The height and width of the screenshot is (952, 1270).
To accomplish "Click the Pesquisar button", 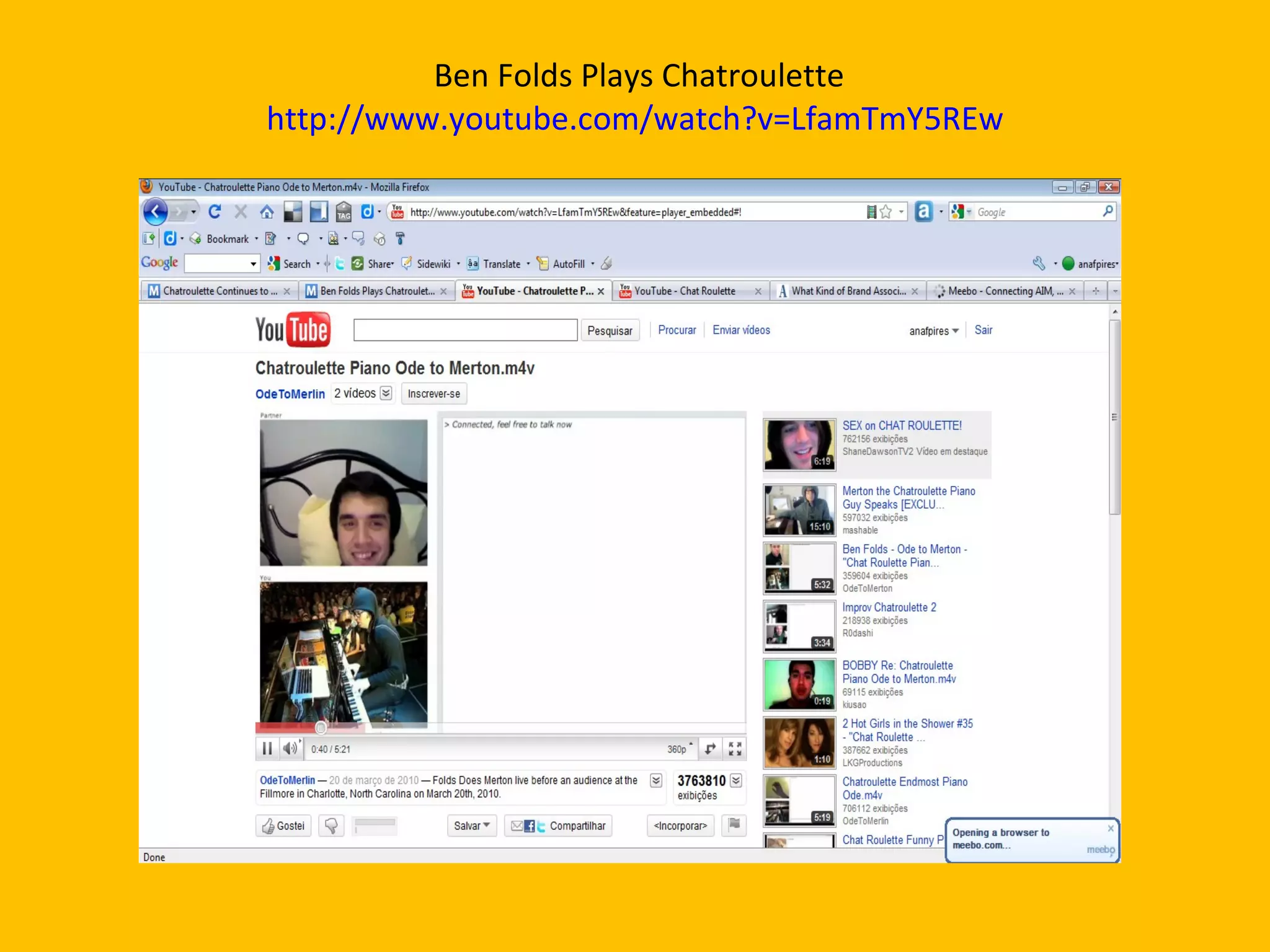I will 610,330.
